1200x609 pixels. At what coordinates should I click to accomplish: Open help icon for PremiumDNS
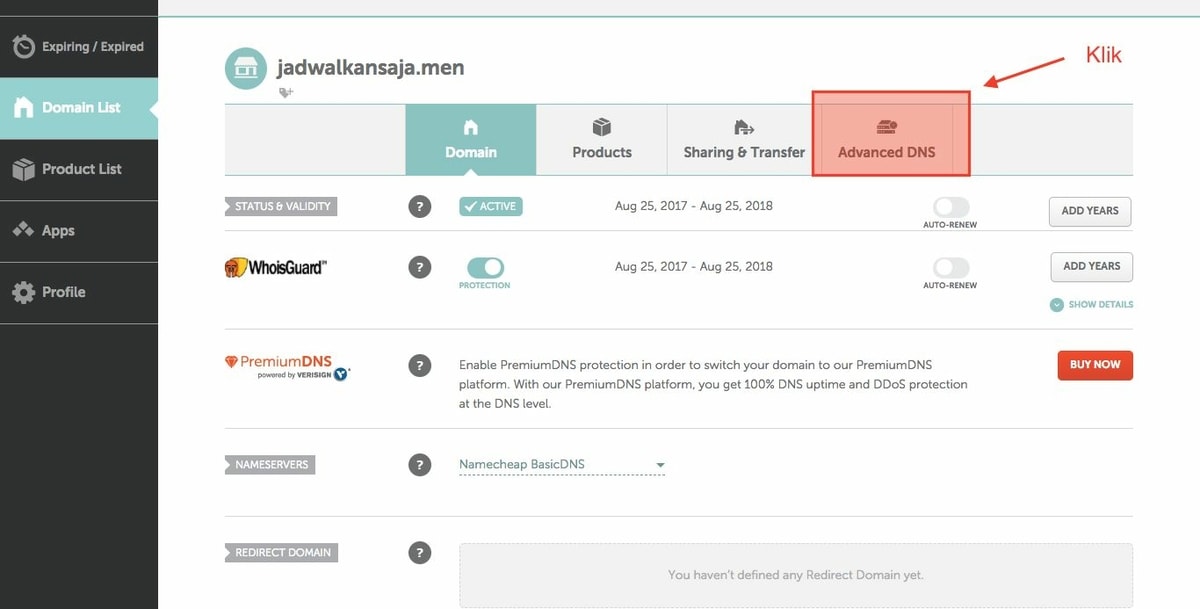pos(420,365)
